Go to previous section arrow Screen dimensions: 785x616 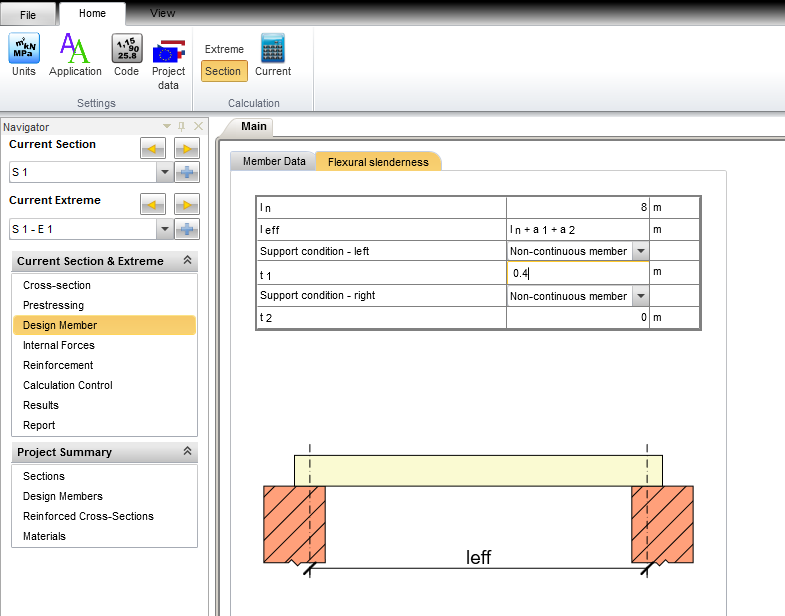click(152, 149)
